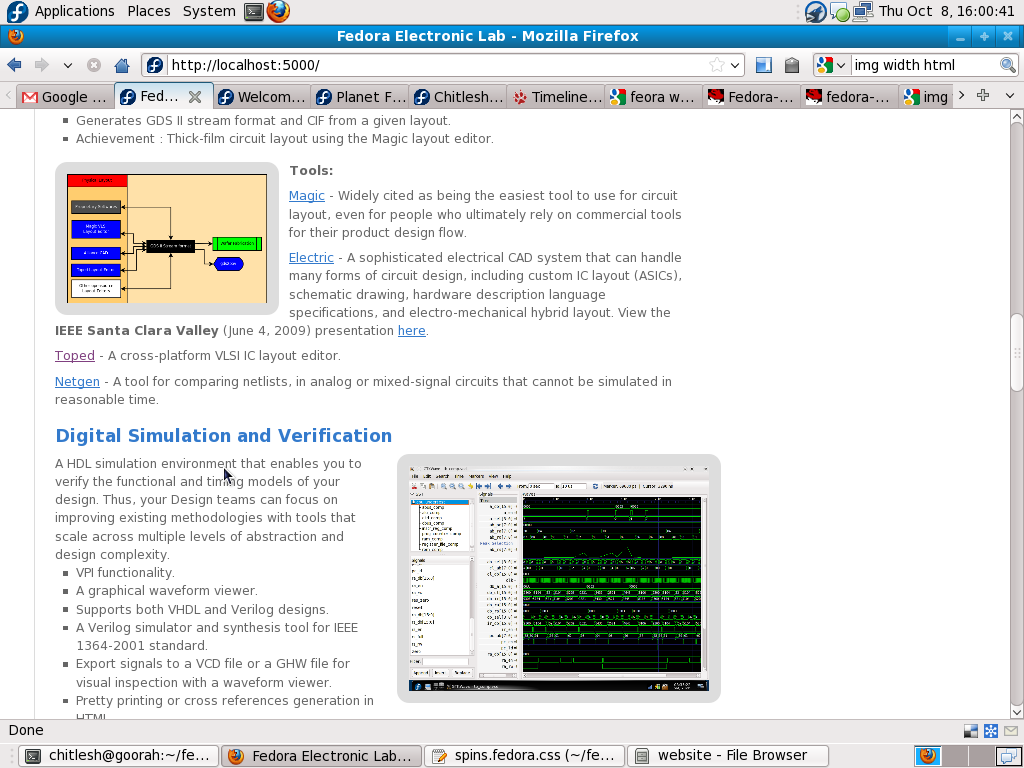Select Fedora Electronic Lab taskbar button
Screen dimensions: 1024x768
[321, 756]
